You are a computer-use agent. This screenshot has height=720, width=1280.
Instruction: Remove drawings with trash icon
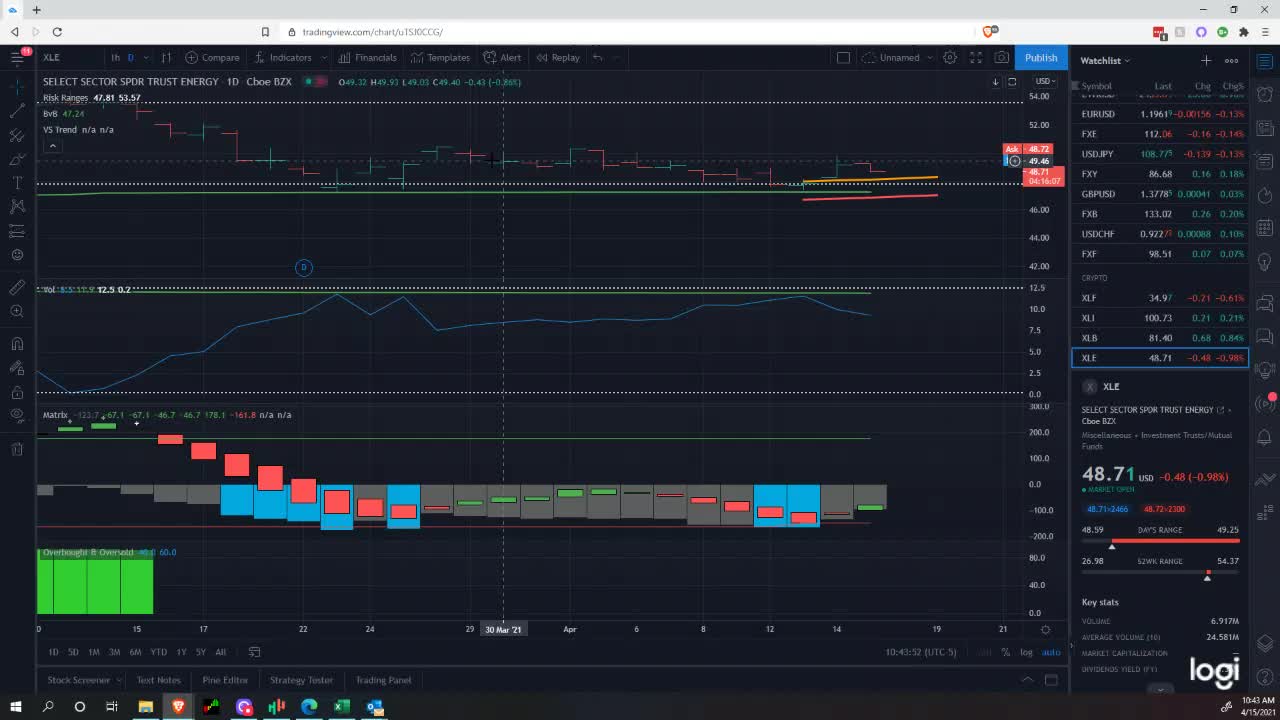point(17,449)
